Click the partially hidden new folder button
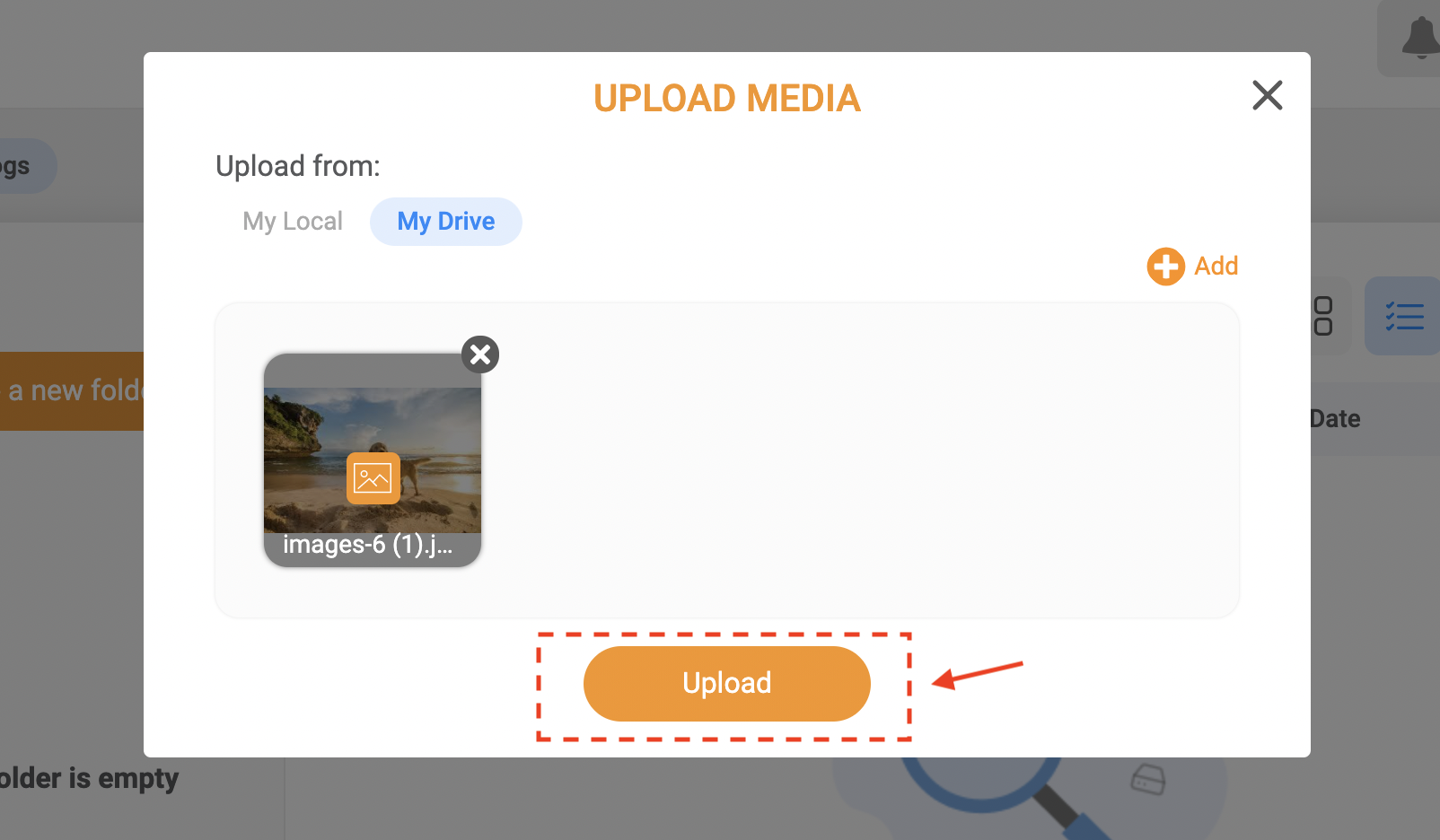Viewport: 1440px width, 840px height. [x=72, y=391]
